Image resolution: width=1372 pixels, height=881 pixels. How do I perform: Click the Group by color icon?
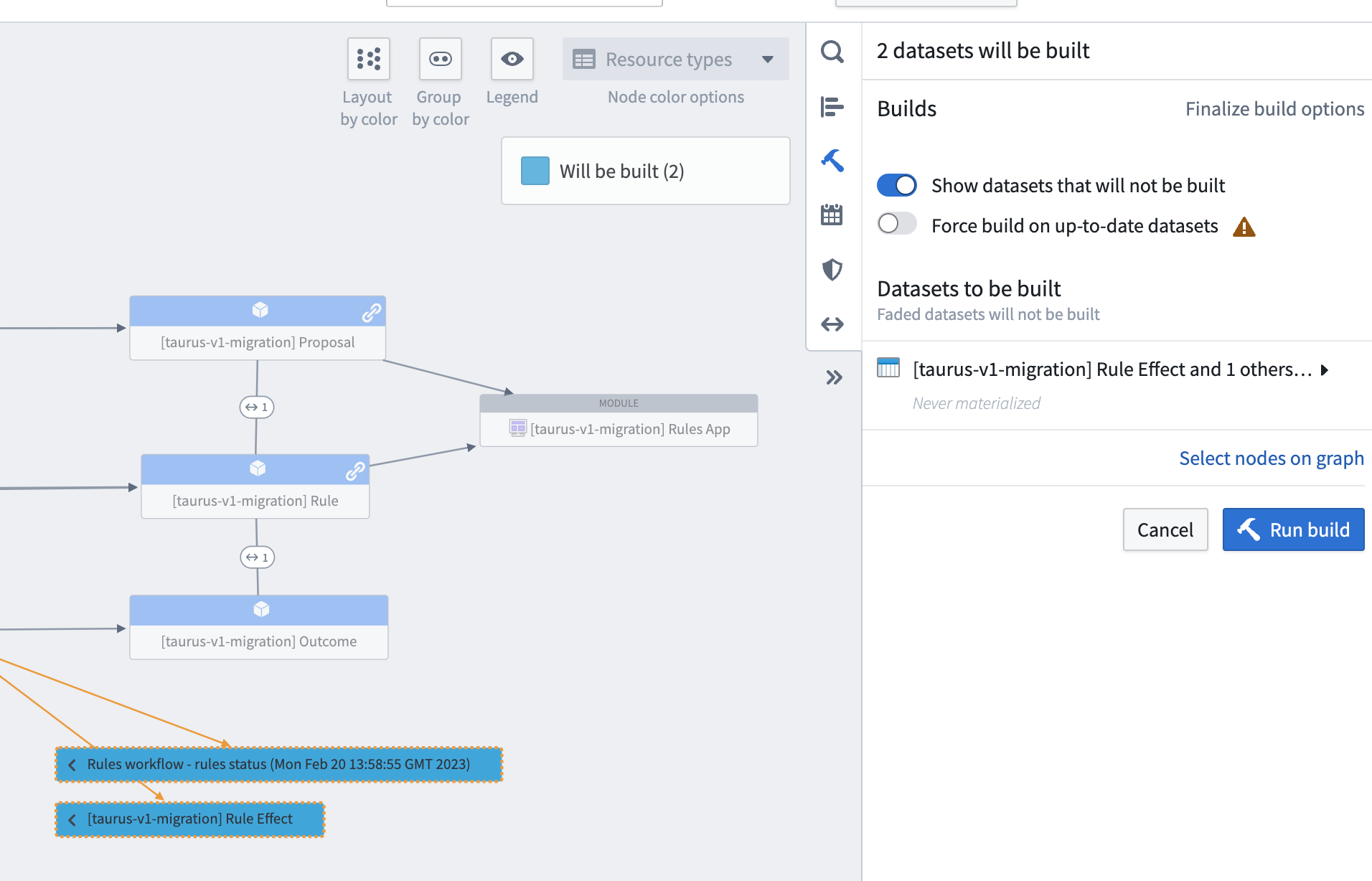441,59
